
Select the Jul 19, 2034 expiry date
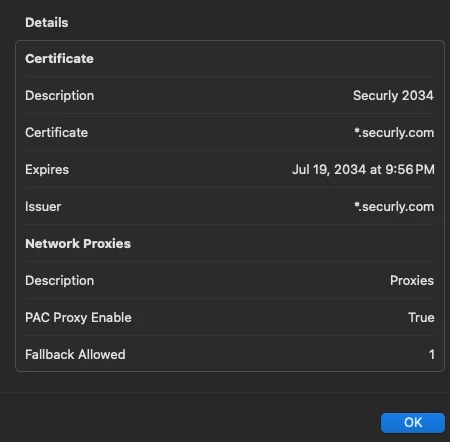[x=329, y=170]
